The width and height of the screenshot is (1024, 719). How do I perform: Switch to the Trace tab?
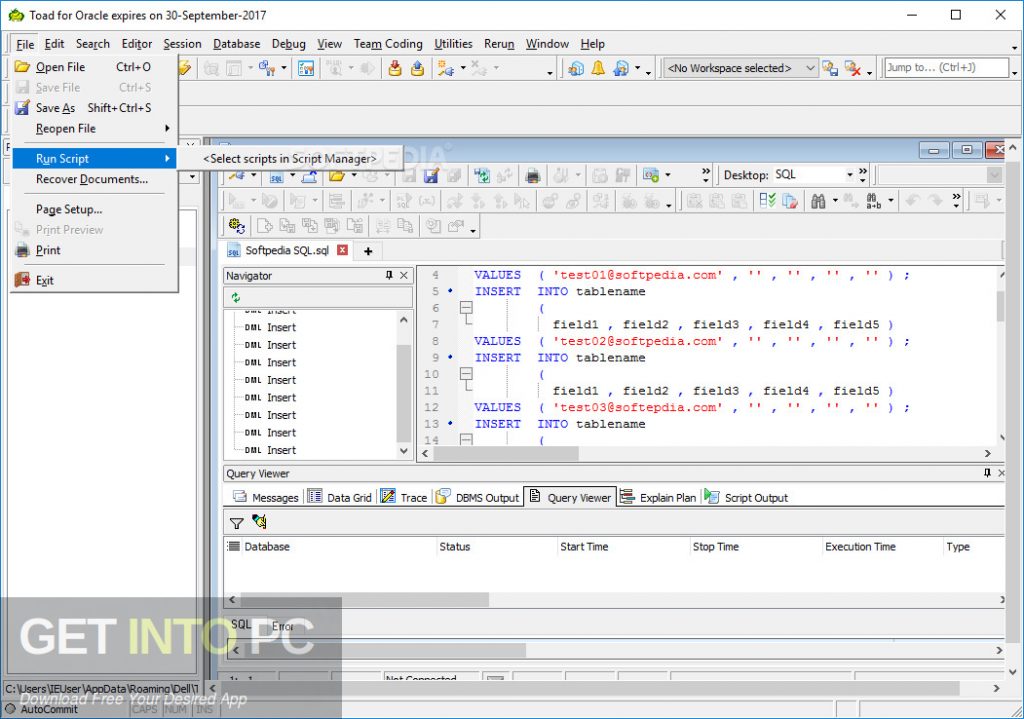coord(404,498)
